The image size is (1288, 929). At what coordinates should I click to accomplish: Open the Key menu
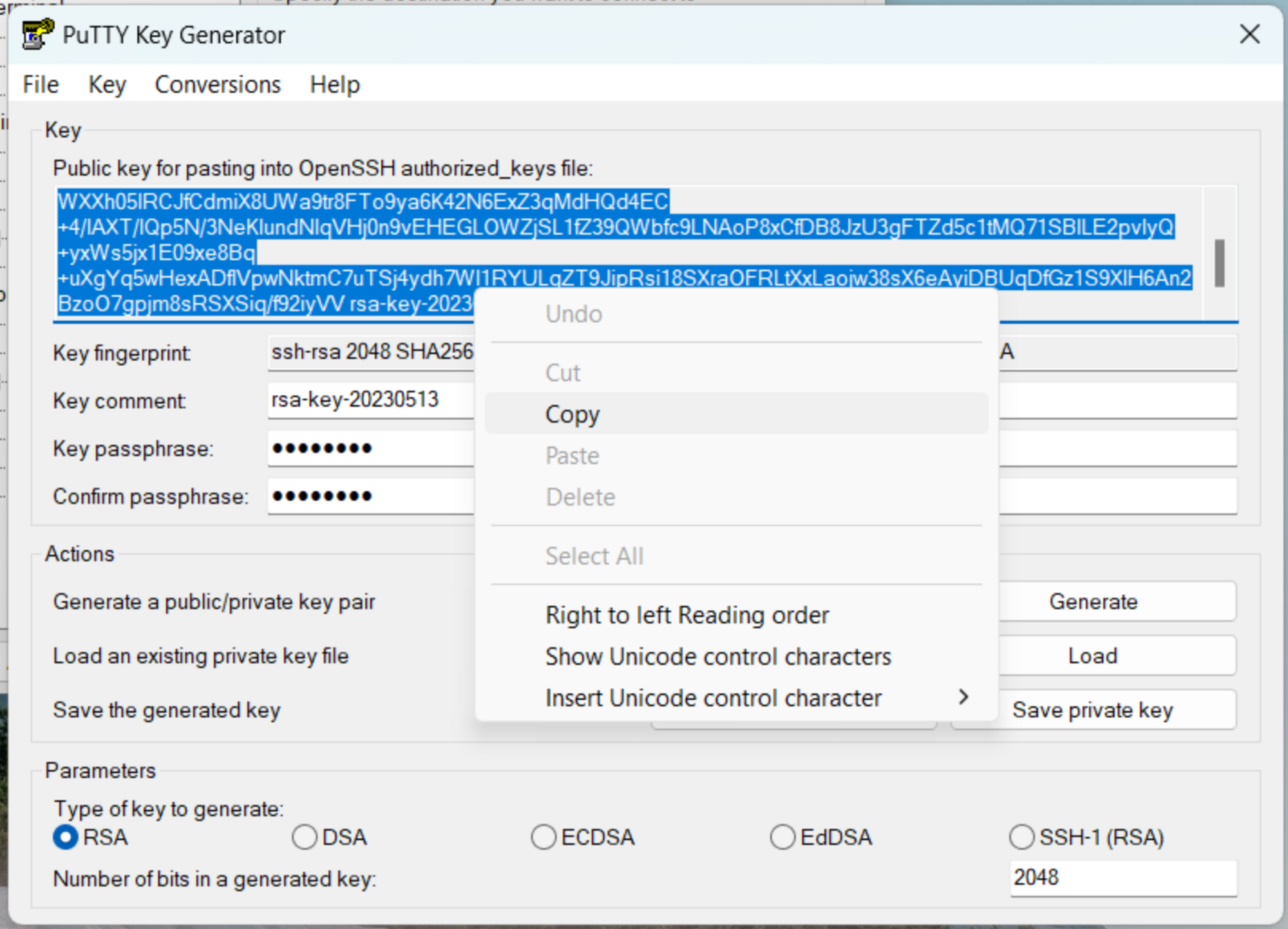pos(107,84)
